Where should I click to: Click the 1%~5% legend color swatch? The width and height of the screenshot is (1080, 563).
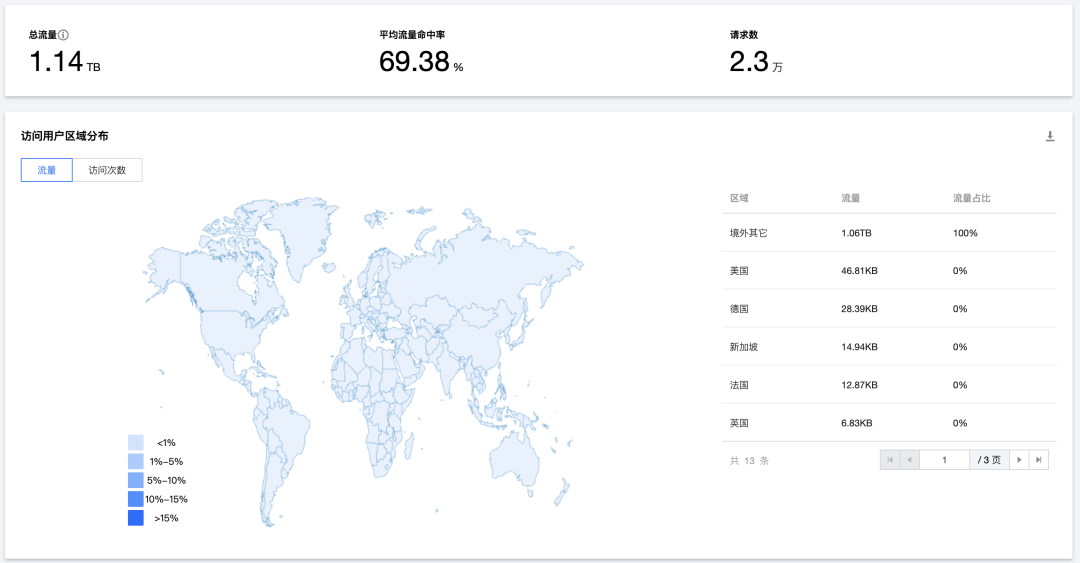pos(136,461)
